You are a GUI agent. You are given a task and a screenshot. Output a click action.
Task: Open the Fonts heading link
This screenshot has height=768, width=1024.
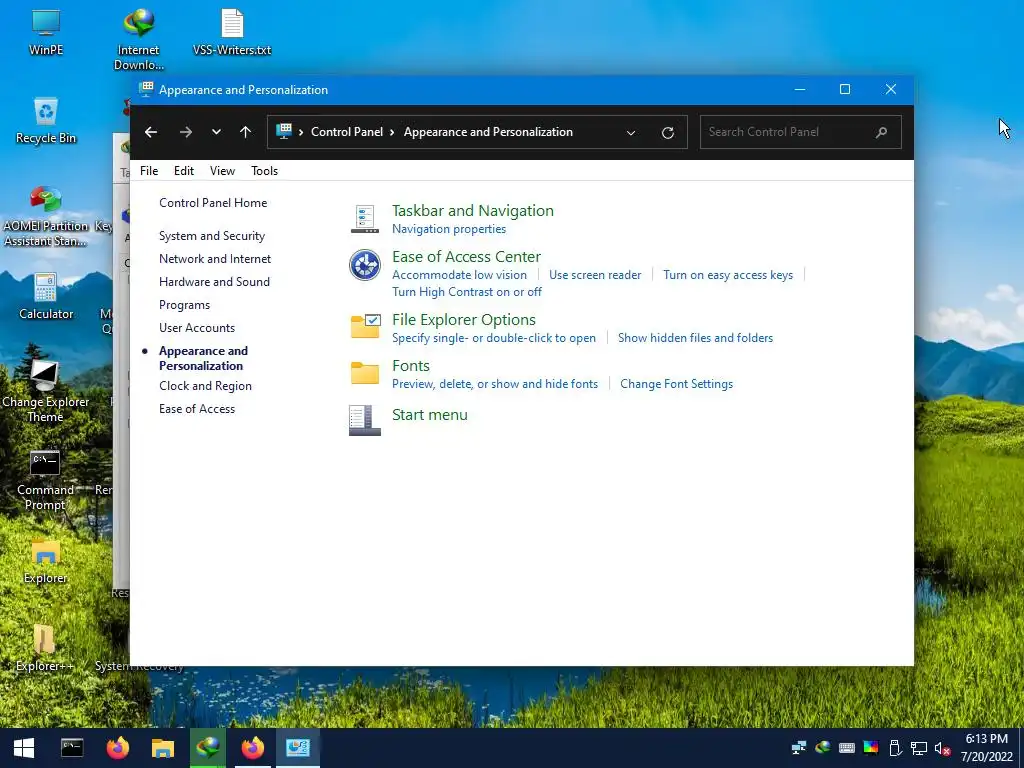411,366
